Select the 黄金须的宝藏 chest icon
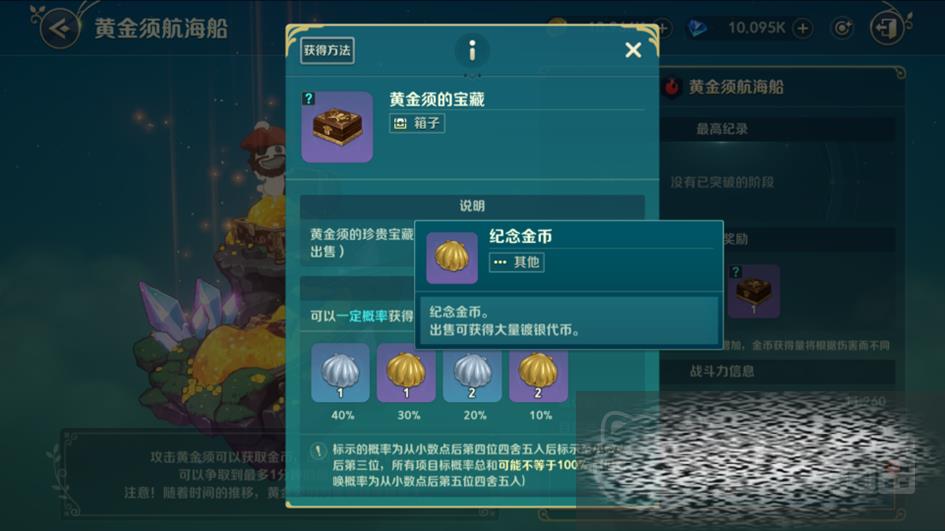Viewport: 945px width, 531px height. point(337,127)
